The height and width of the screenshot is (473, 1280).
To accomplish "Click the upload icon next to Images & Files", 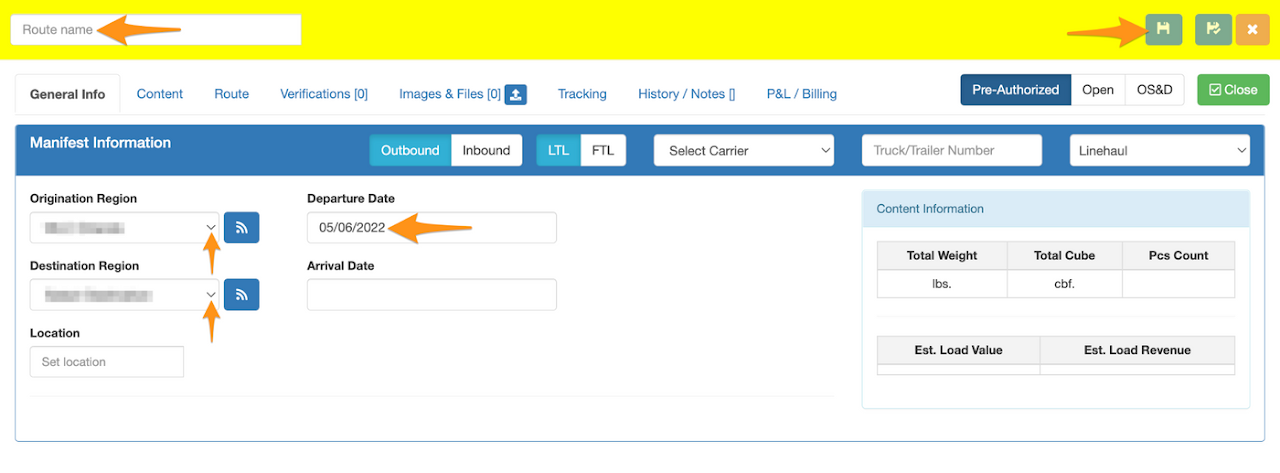I will click(516, 94).
